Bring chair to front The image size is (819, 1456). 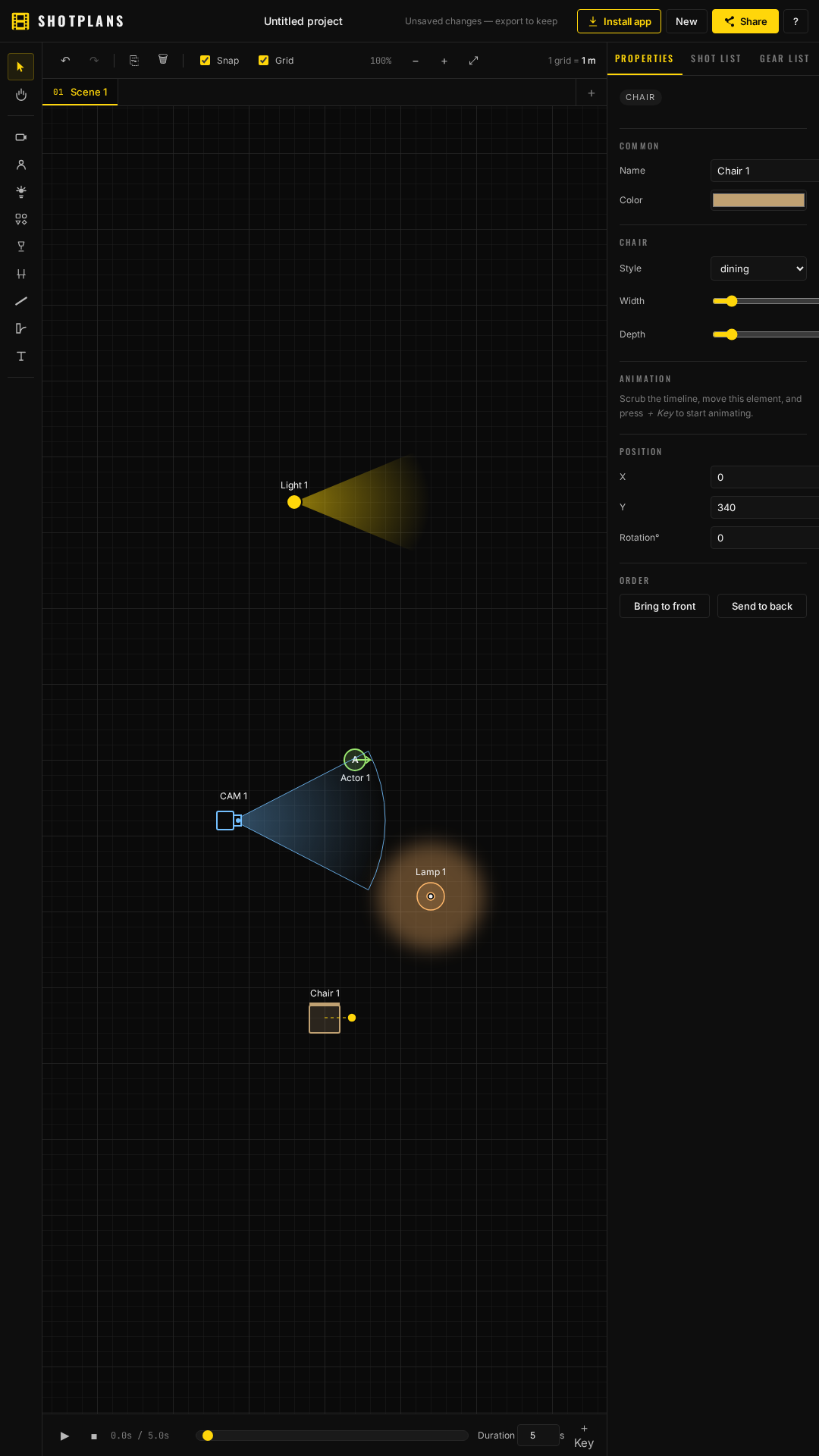pyautogui.click(x=664, y=606)
